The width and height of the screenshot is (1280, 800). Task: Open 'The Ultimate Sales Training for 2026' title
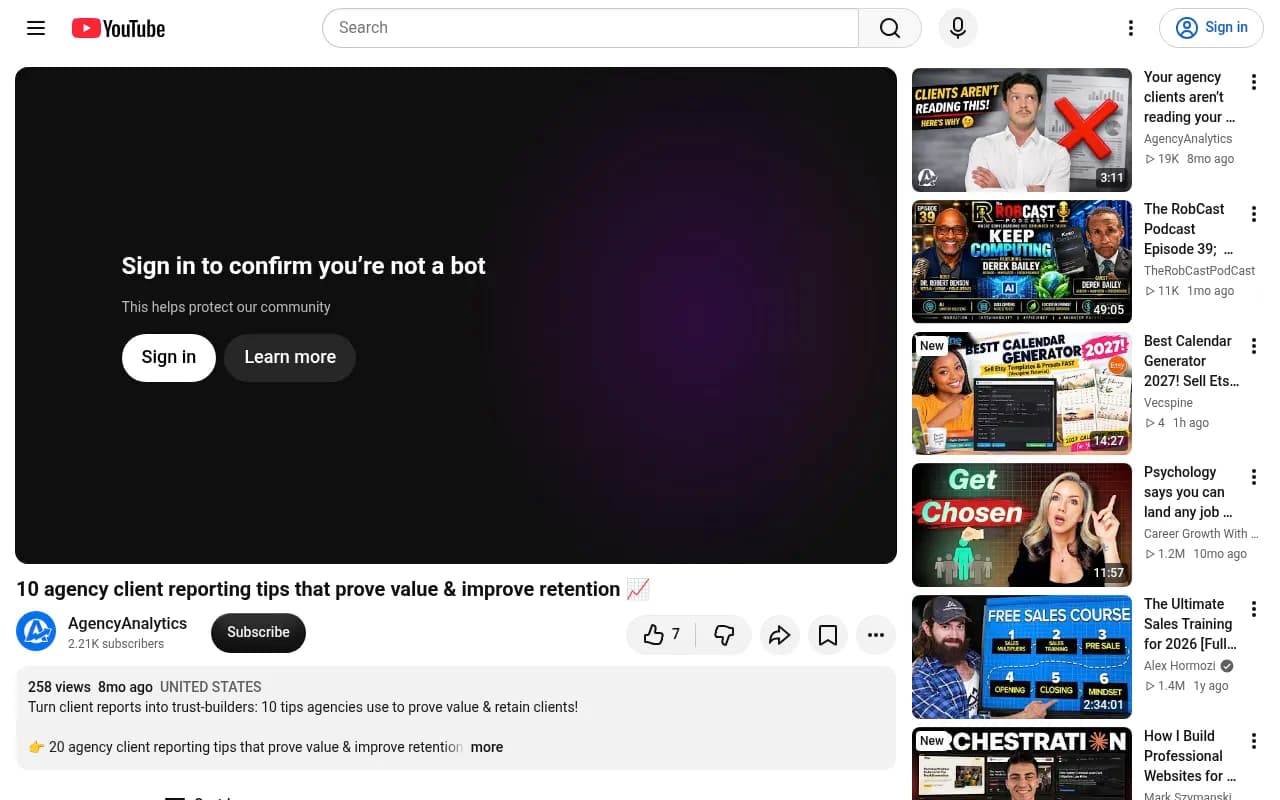coord(1190,624)
